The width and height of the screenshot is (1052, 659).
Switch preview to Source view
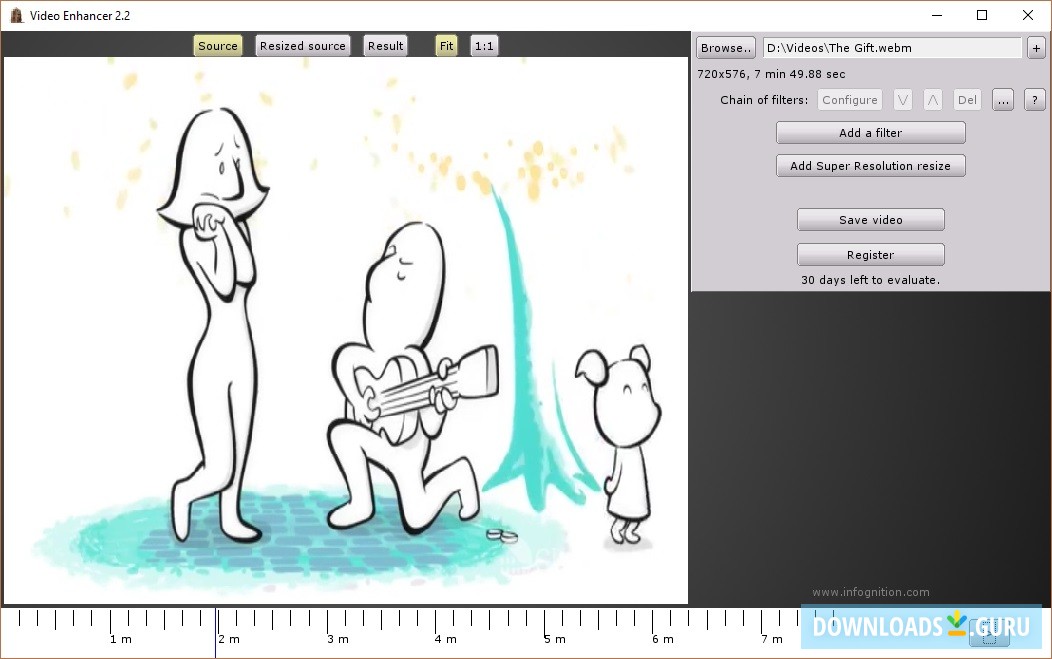217,46
